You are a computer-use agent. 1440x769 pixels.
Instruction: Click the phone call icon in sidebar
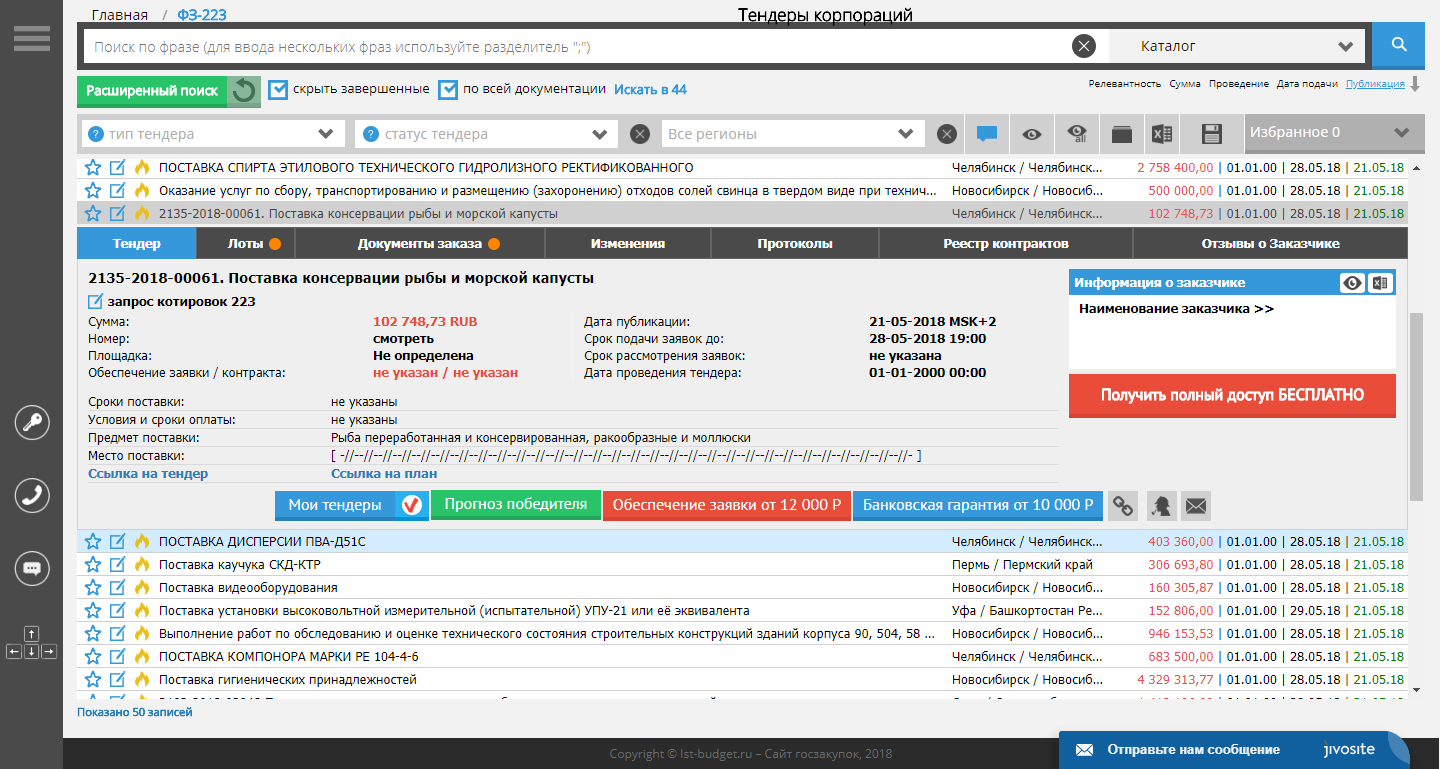[32, 495]
